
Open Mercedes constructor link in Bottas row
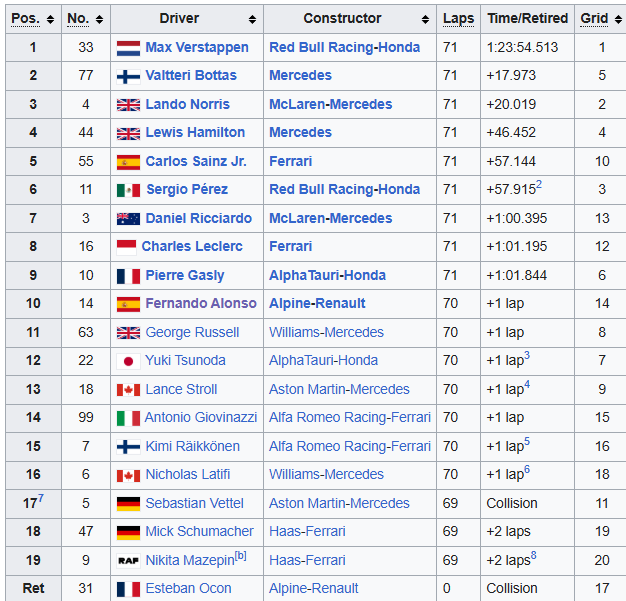pyautogui.click(x=300, y=75)
